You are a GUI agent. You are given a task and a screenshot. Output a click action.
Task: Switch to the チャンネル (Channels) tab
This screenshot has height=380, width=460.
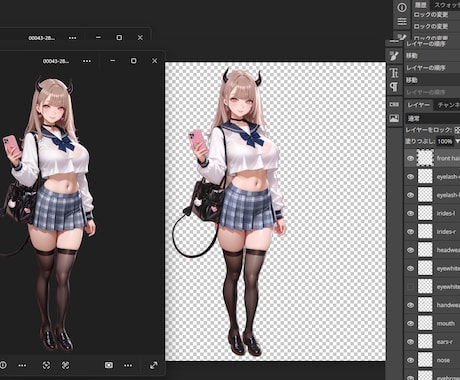pos(449,105)
